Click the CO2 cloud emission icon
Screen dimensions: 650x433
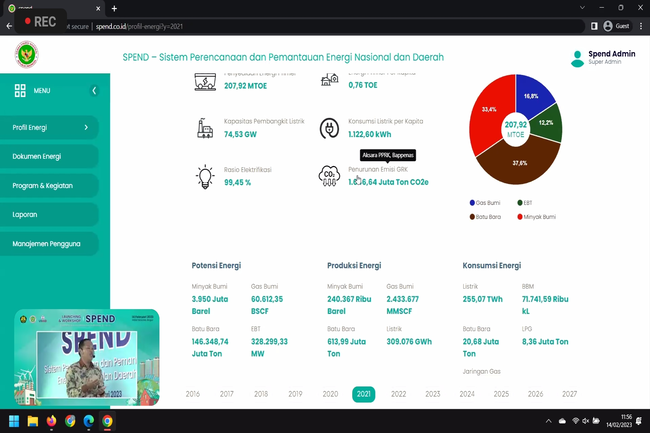[328, 177]
